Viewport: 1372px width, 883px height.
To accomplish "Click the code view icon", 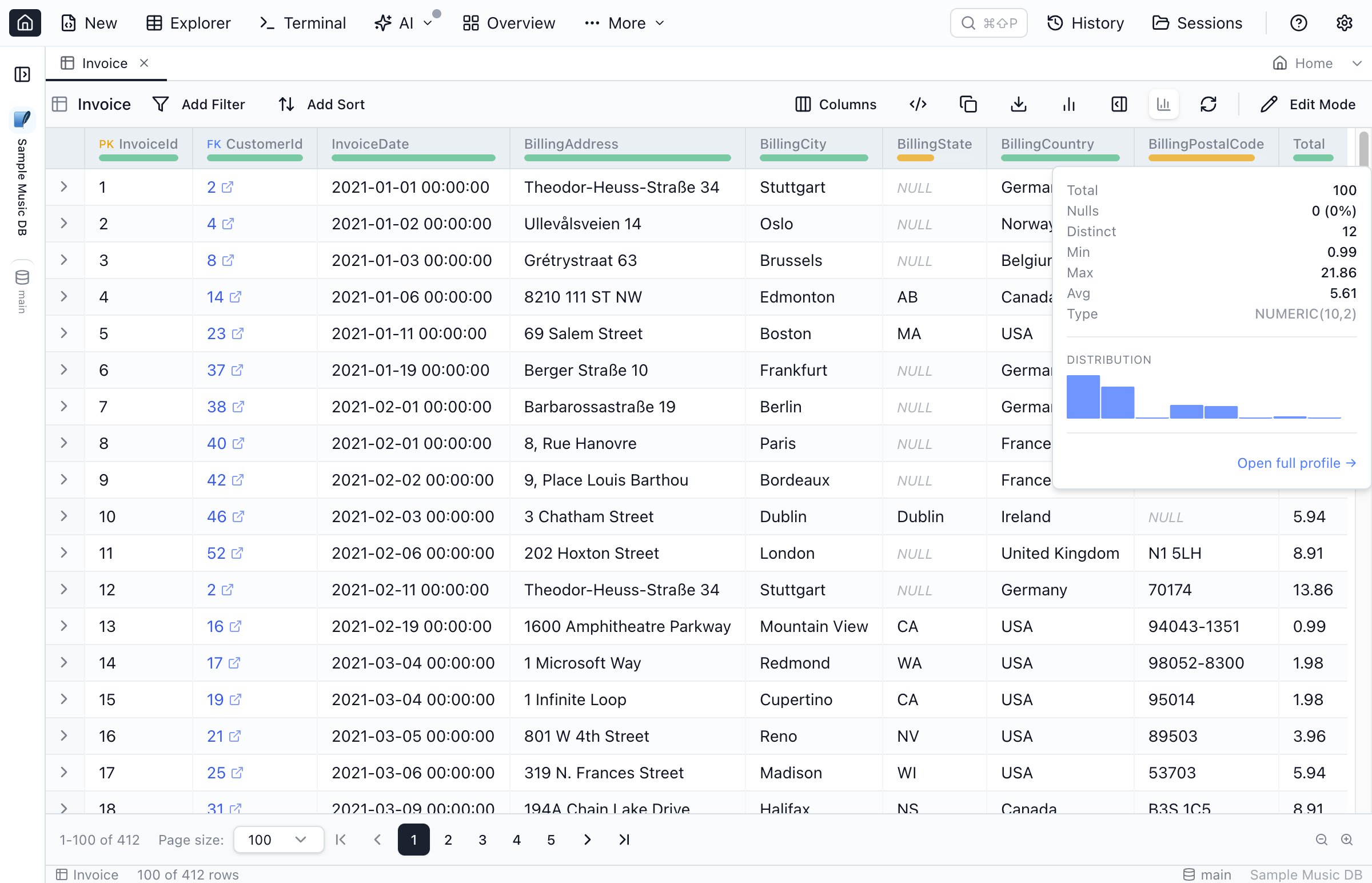I will point(918,104).
